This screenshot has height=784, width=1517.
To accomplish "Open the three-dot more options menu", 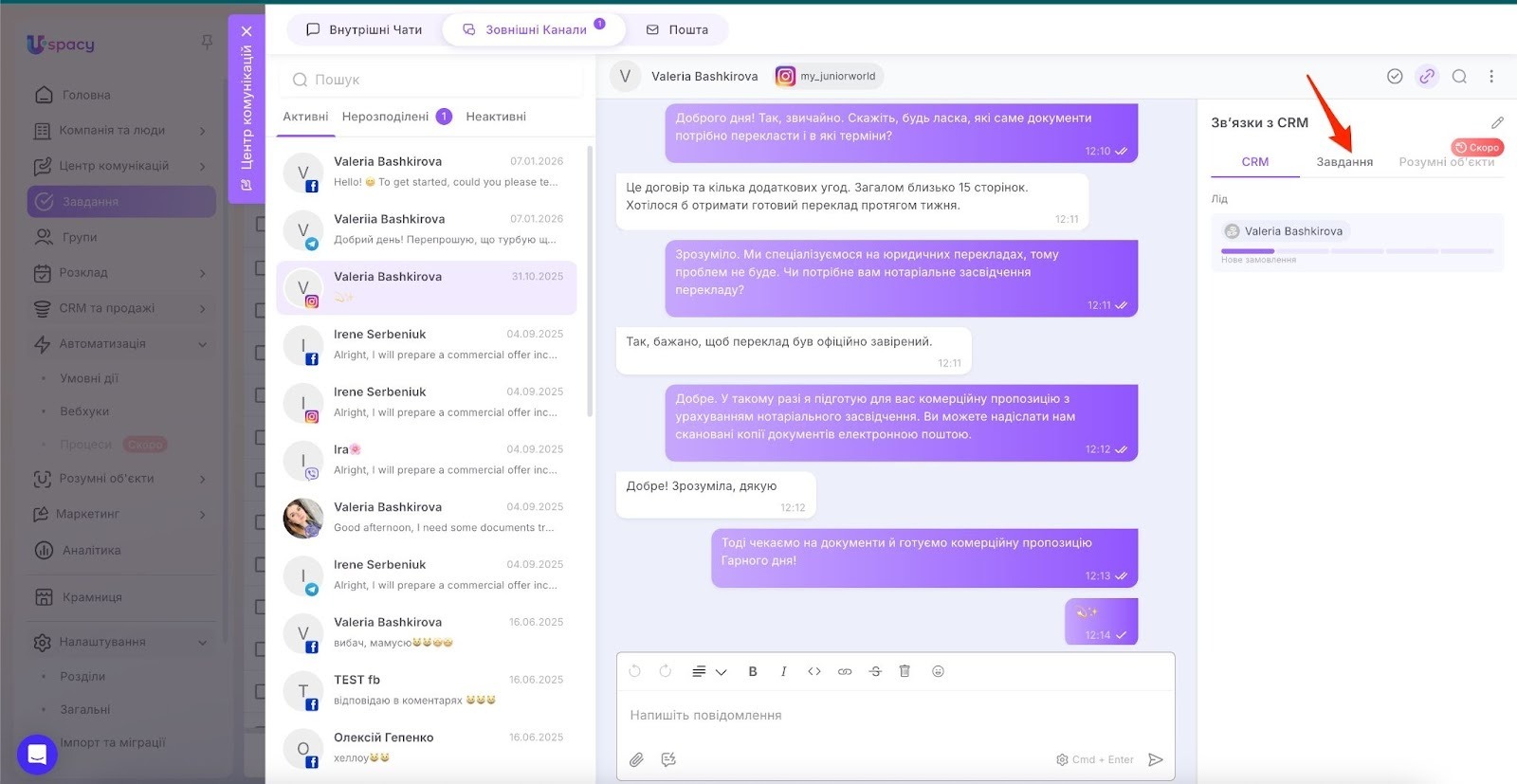I will pos(1491,77).
